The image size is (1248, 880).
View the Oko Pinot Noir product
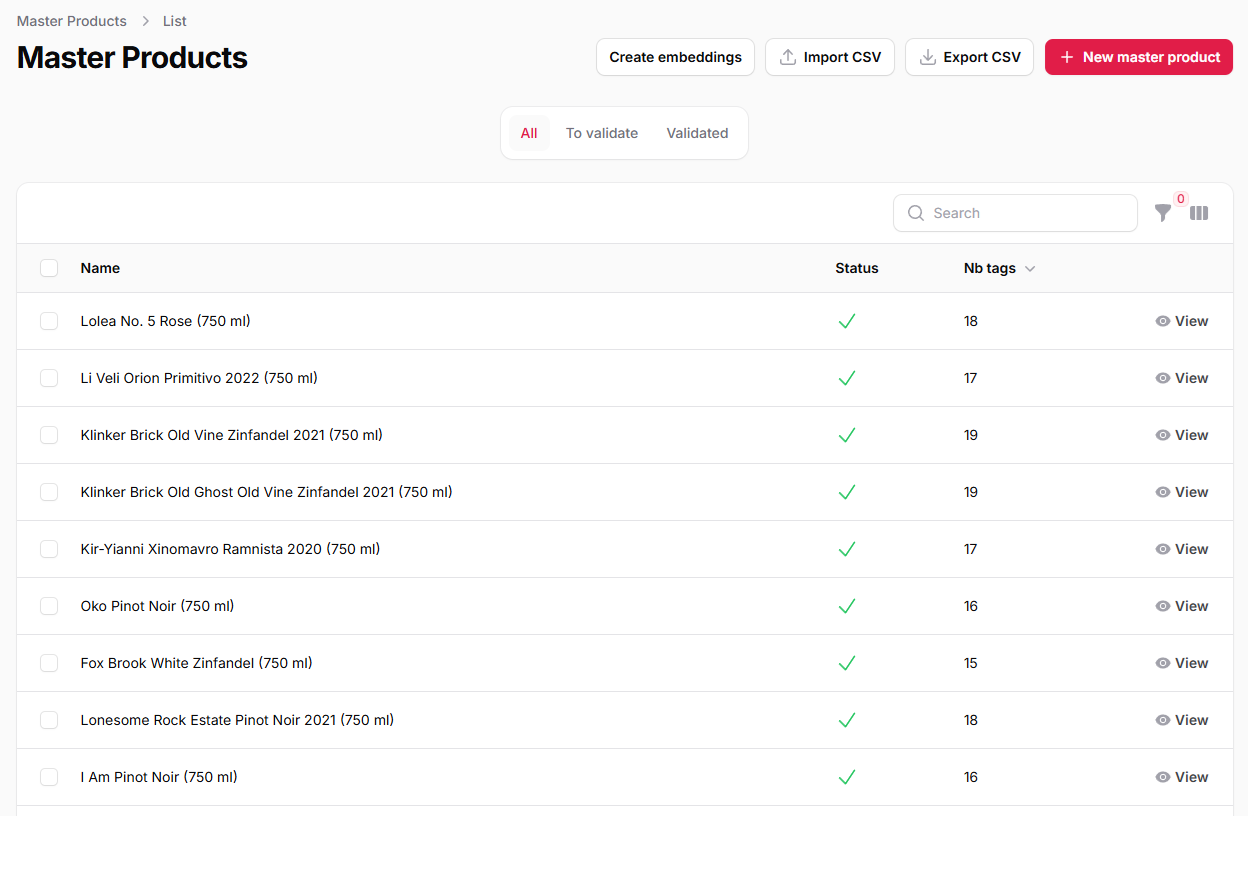pyautogui.click(x=1181, y=606)
